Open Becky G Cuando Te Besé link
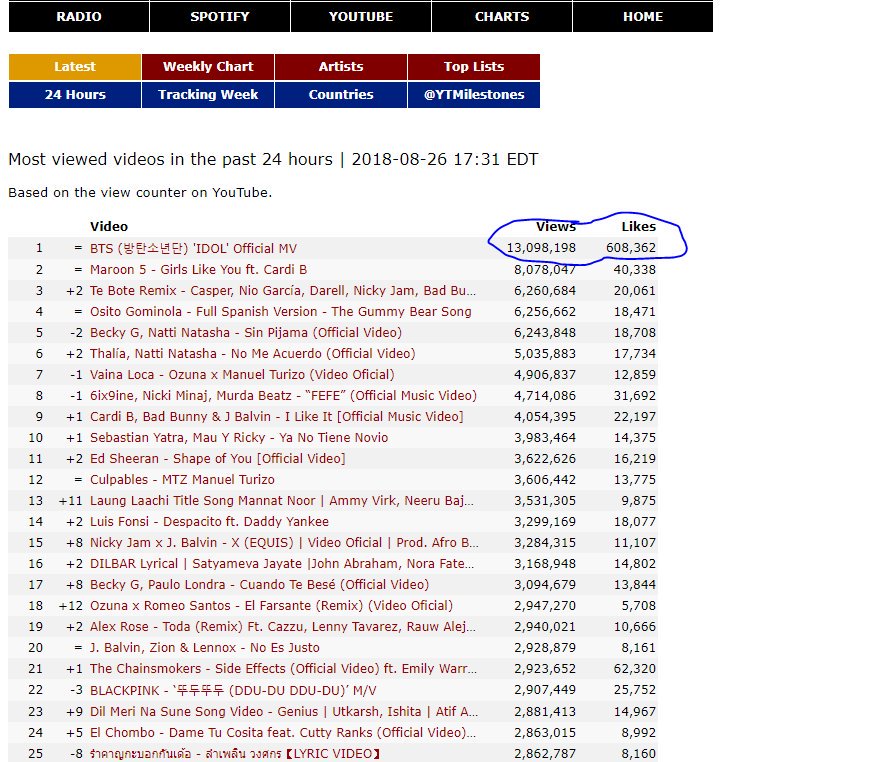 coord(259,585)
